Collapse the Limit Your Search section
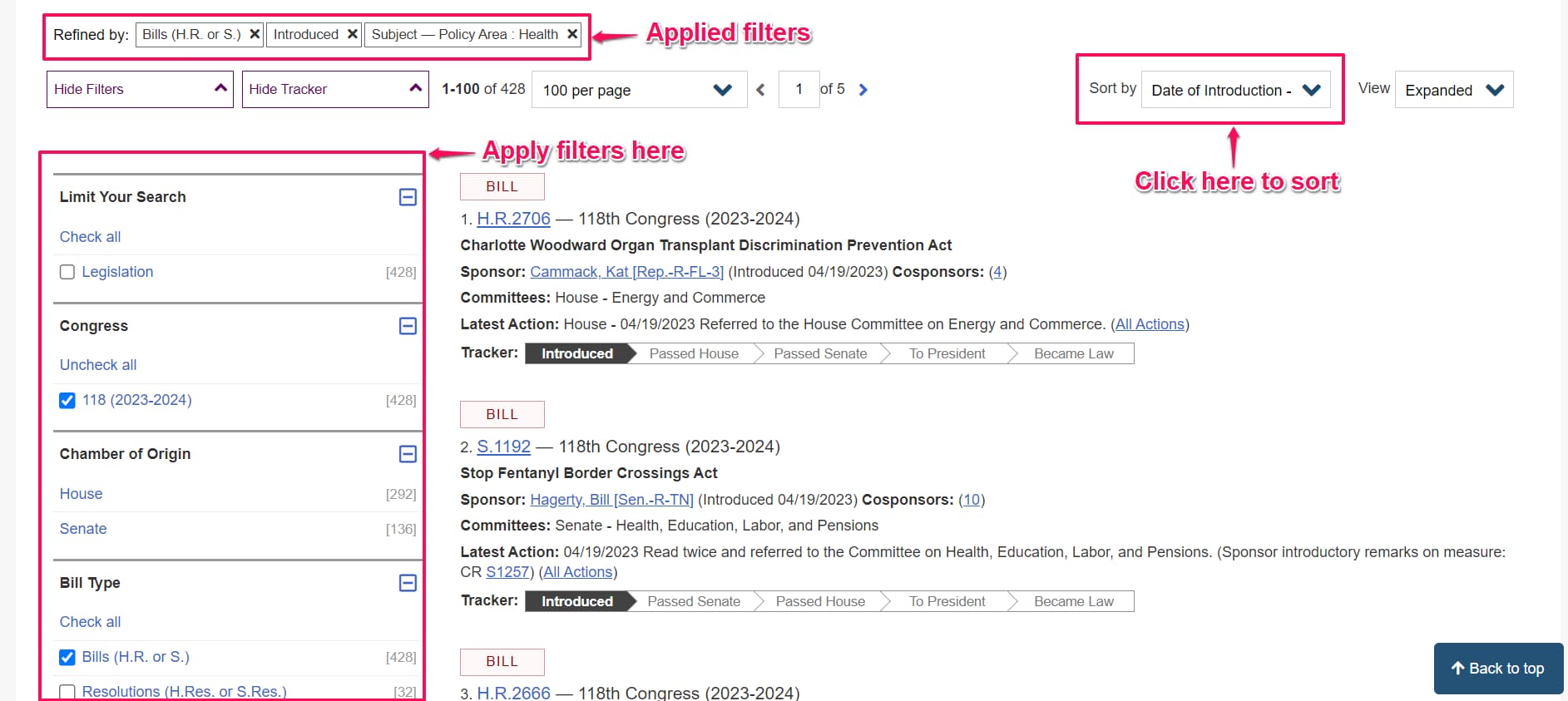1568x701 pixels. point(408,197)
